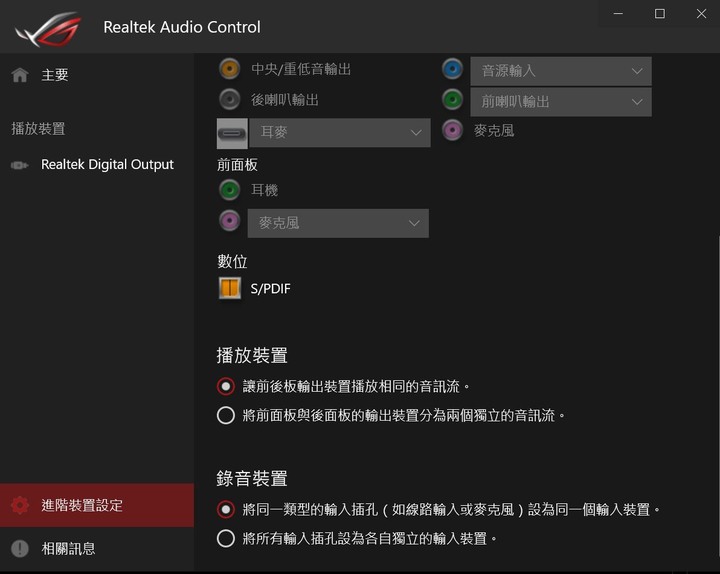Click the ROG logo in title bar
Screen dimensions: 720x574
click(48, 29)
